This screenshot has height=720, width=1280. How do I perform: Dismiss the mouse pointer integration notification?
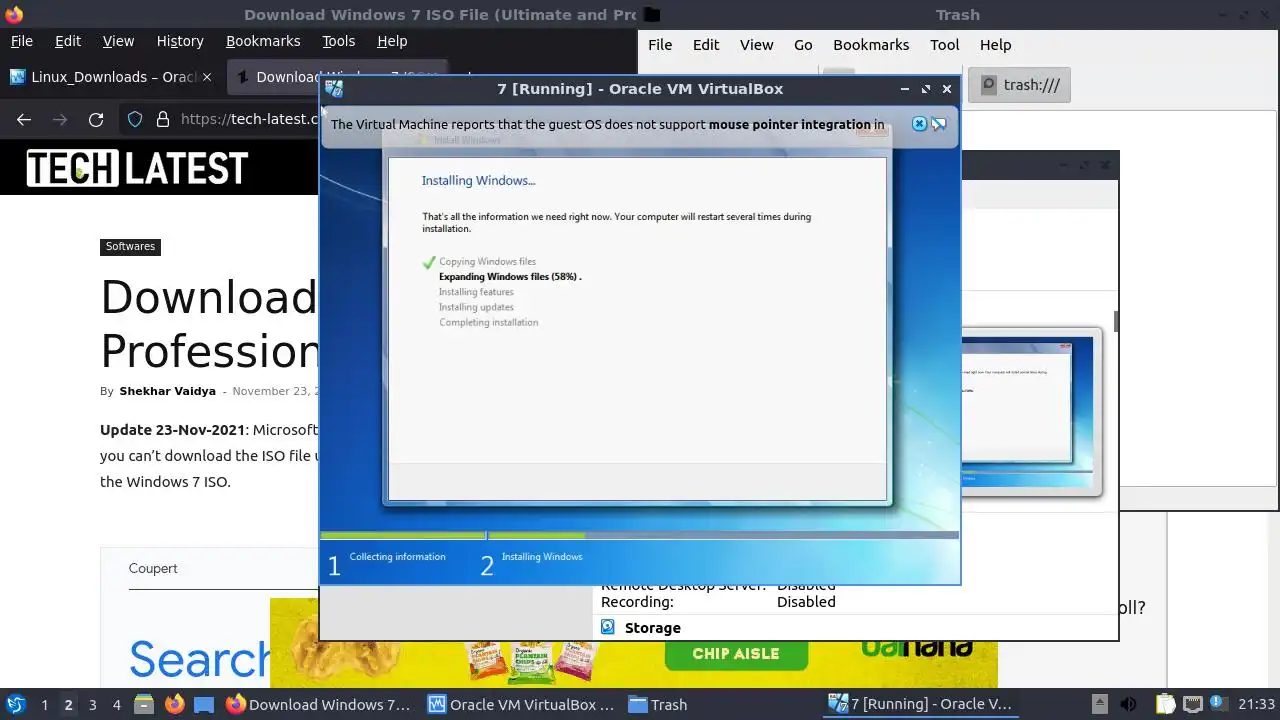click(919, 124)
